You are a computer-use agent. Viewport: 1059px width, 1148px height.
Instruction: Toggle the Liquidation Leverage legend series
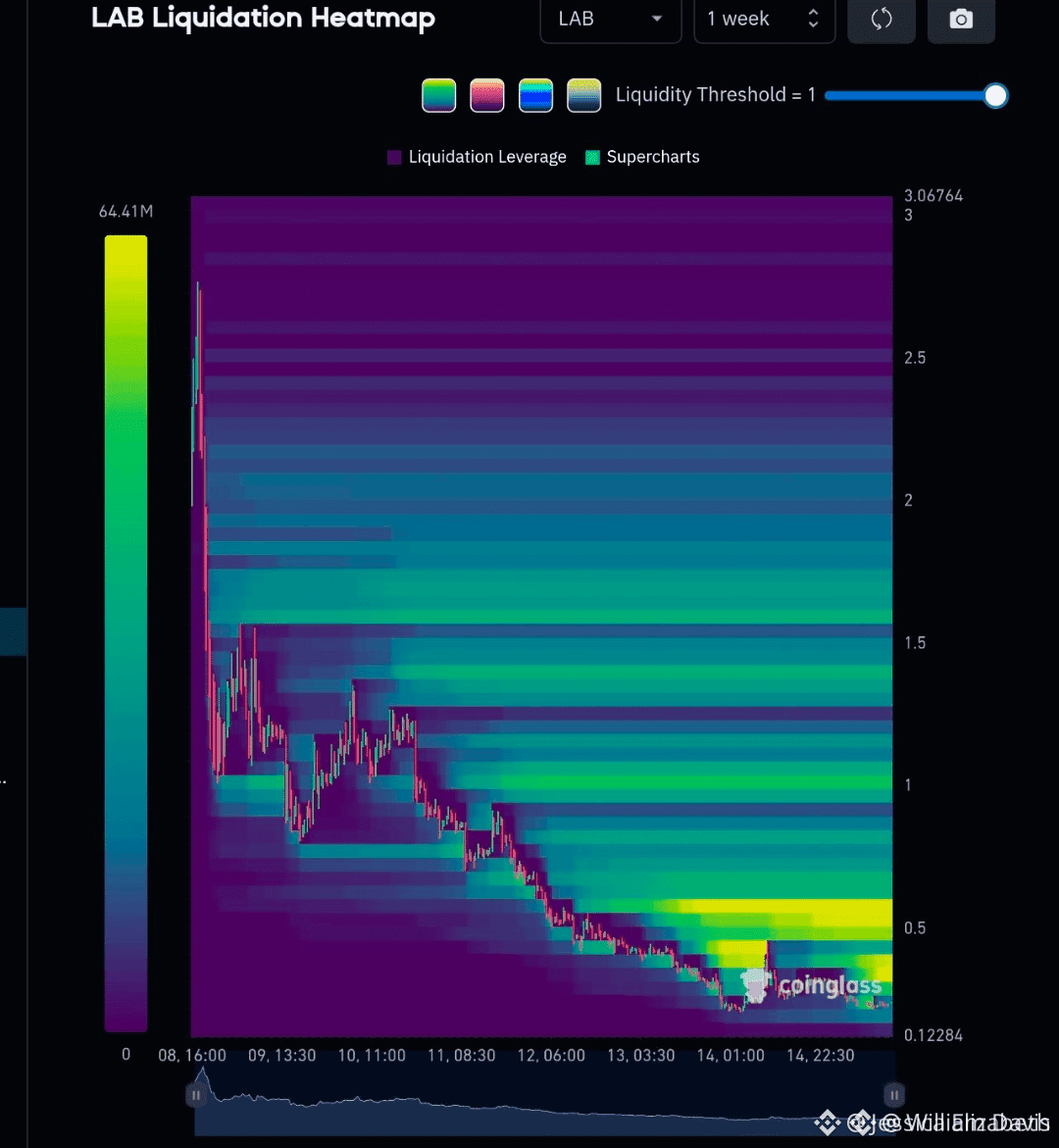click(477, 157)
